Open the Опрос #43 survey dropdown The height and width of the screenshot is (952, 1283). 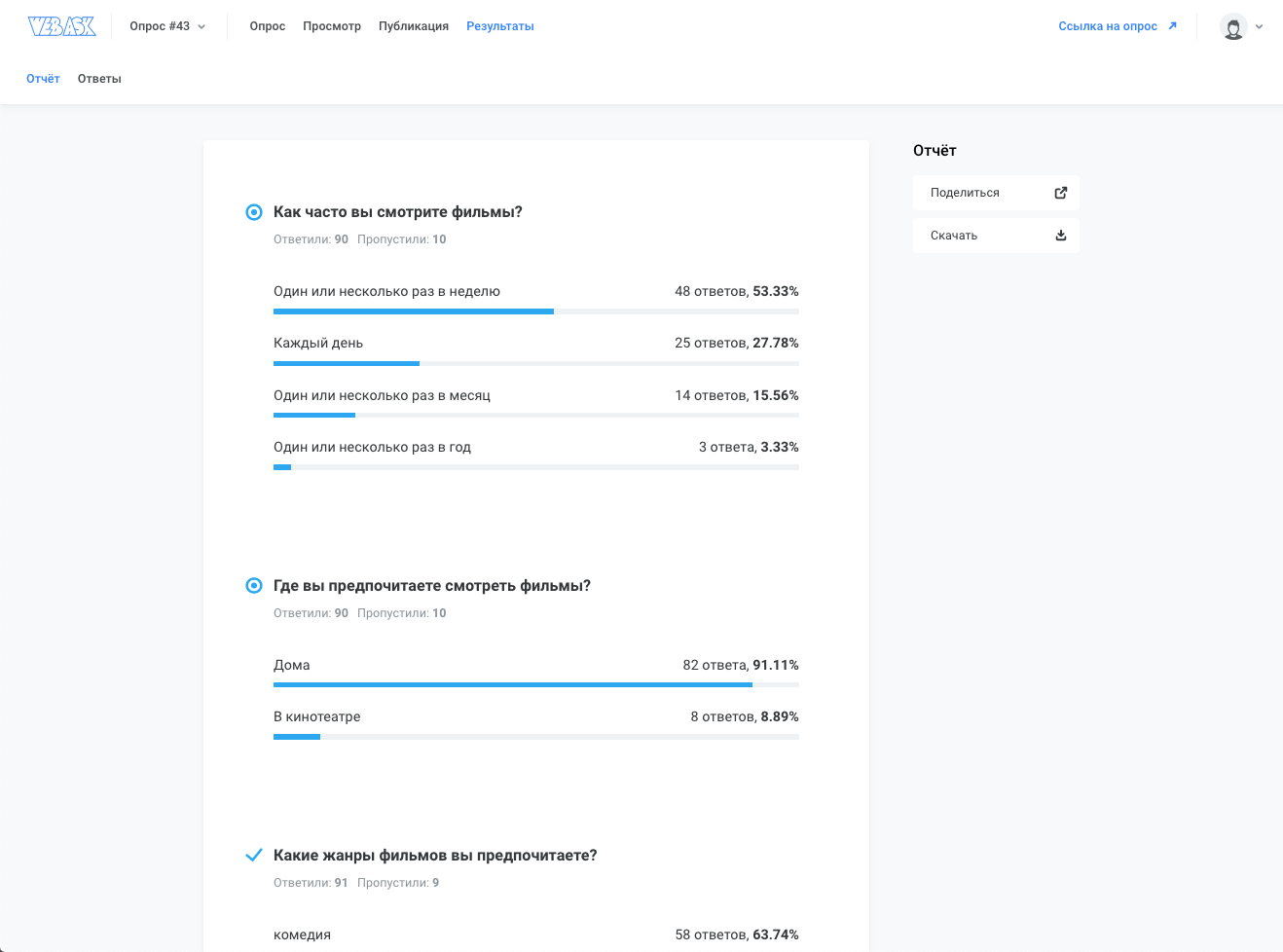[167, 26]
